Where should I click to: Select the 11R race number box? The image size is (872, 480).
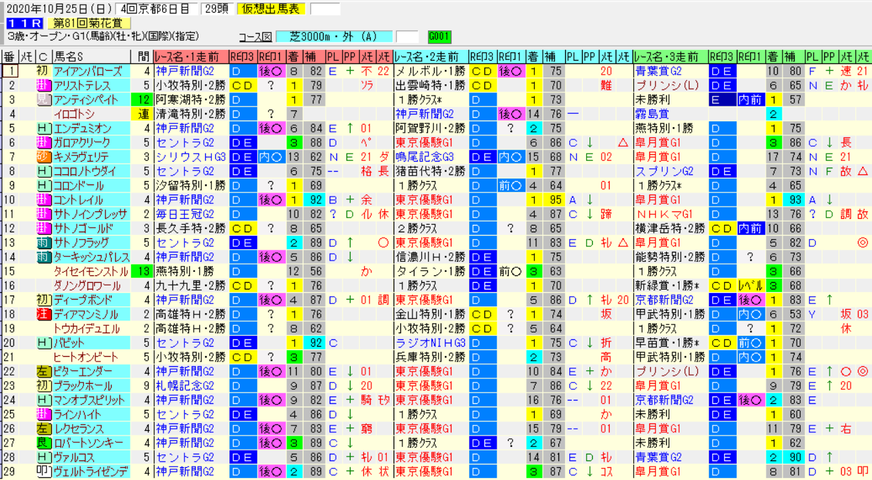click(23, 23)
